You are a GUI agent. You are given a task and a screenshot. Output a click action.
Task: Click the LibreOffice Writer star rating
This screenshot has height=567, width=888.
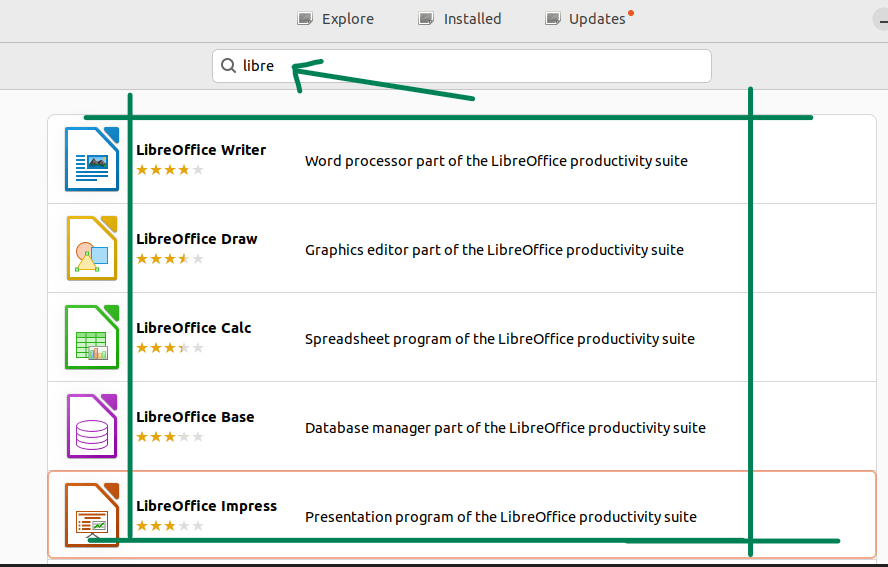(x=170, y=170)
